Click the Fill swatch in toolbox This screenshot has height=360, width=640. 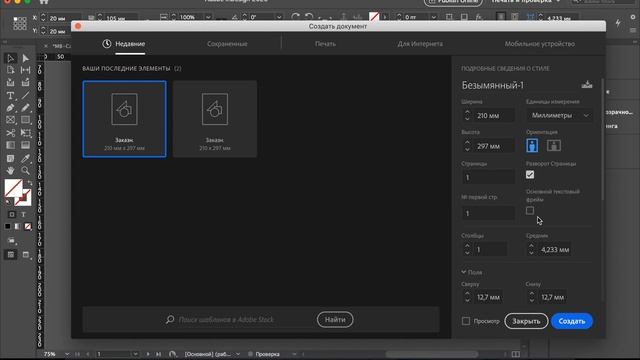tap(13, 188)
